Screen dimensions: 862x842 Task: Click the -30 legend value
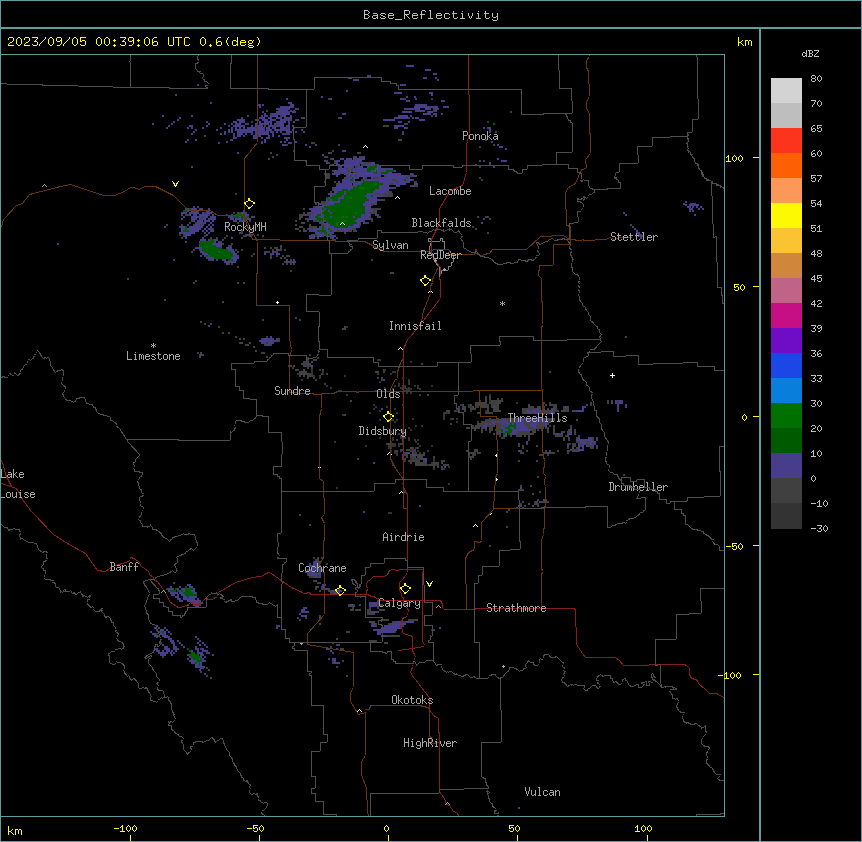tap(819, 529)
